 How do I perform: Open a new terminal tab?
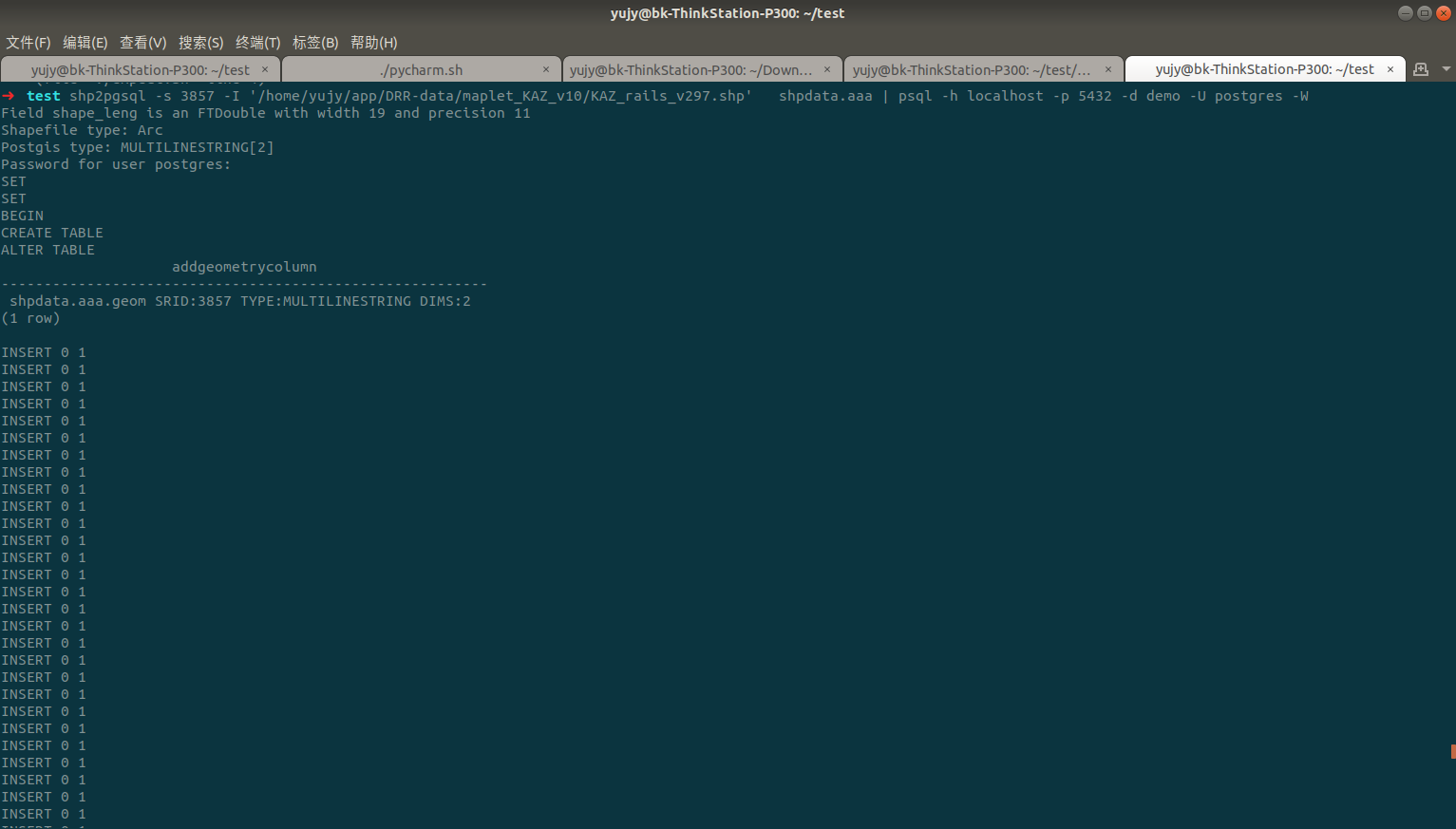pyautogui.click(x=1421, y=68)
